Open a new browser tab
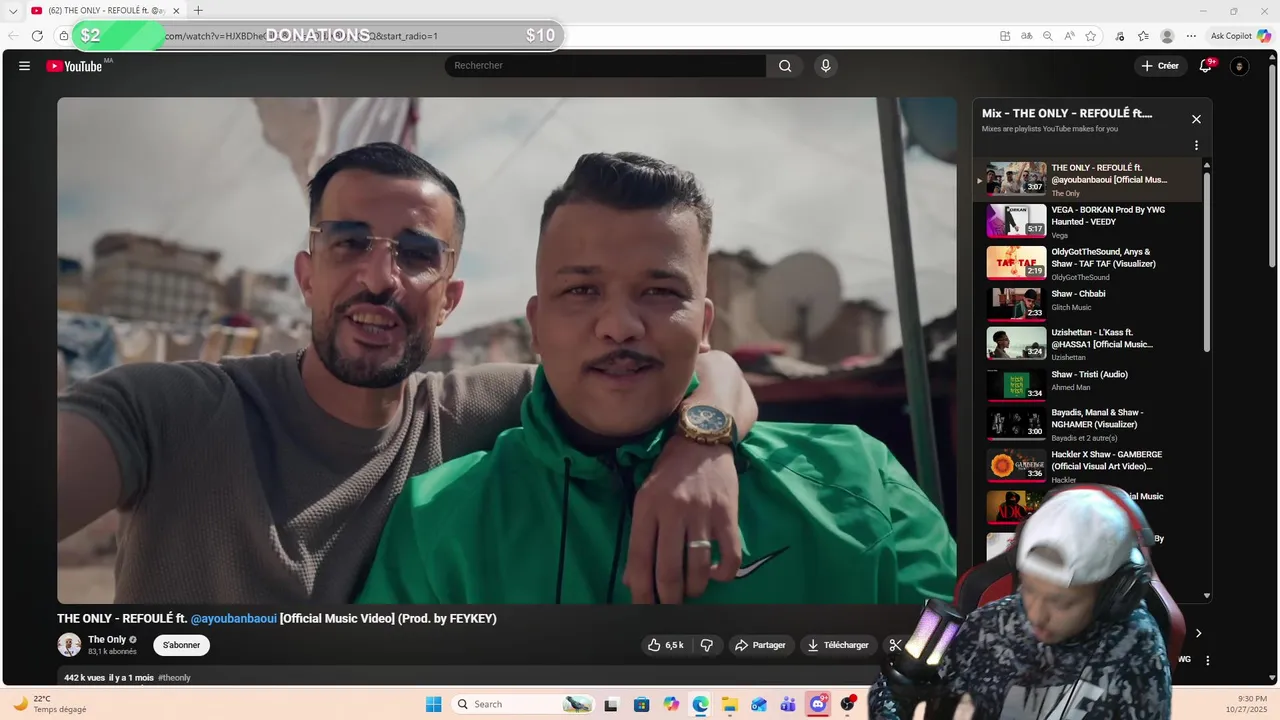Screen dimensions: 1280x720 click(198, 11)
